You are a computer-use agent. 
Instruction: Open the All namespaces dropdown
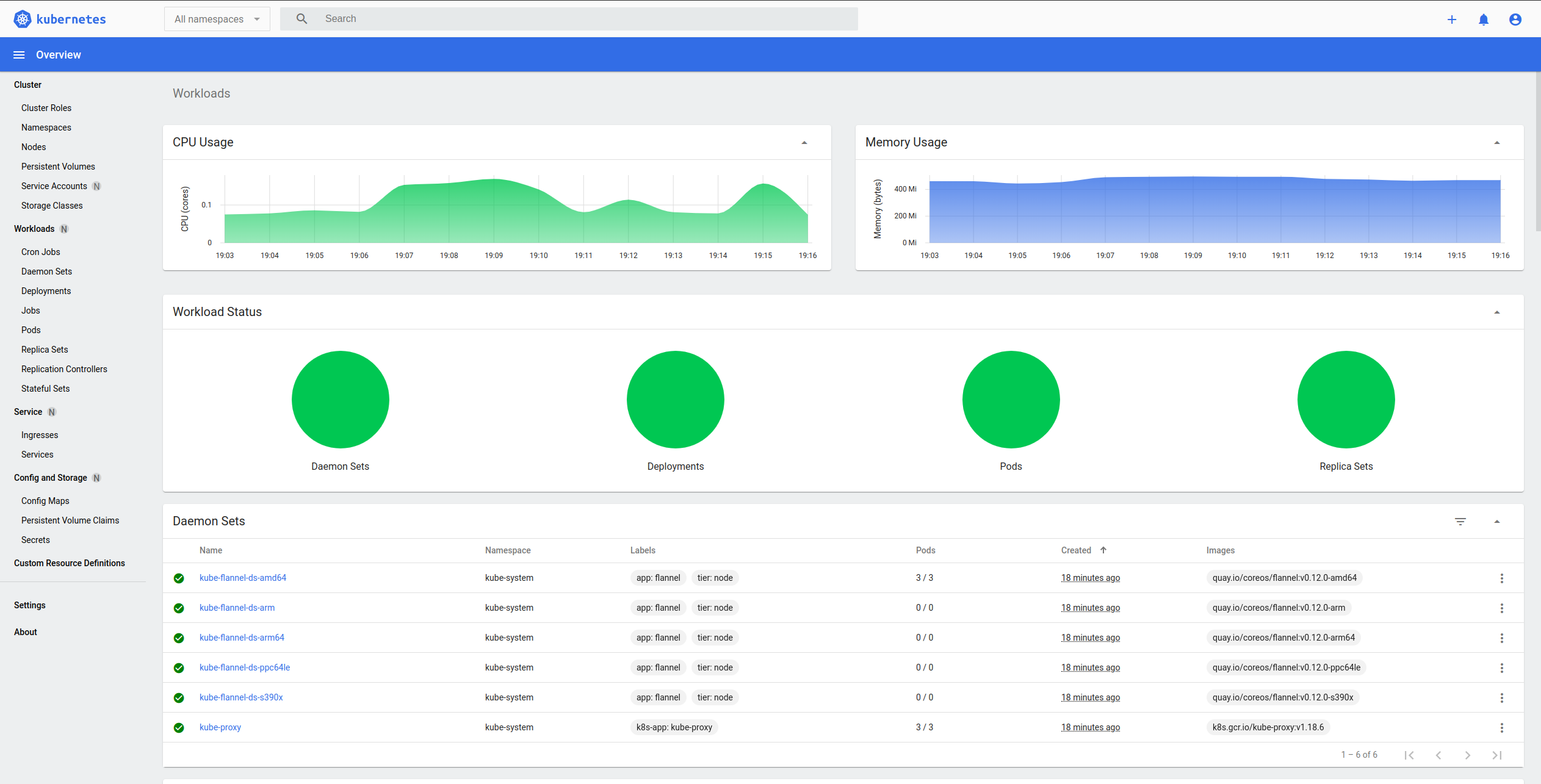pos(217,19)
